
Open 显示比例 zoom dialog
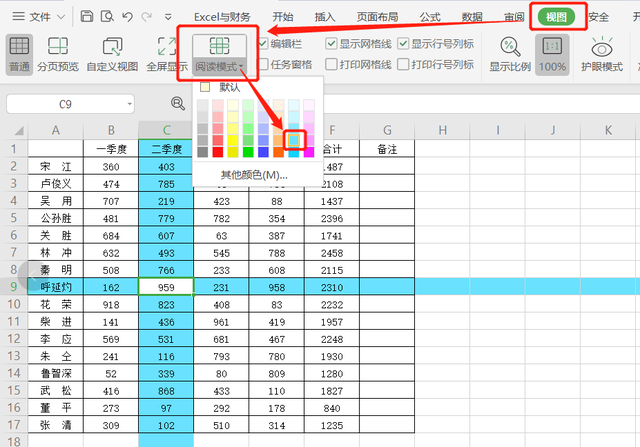coord(510,54)
